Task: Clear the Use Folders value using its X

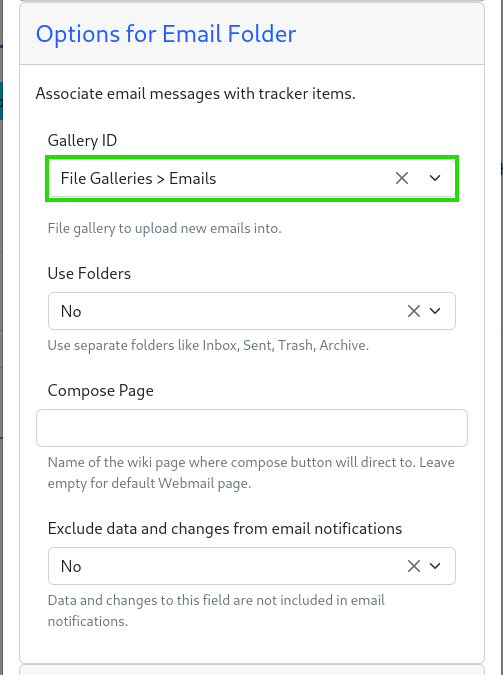Action: 413,311
